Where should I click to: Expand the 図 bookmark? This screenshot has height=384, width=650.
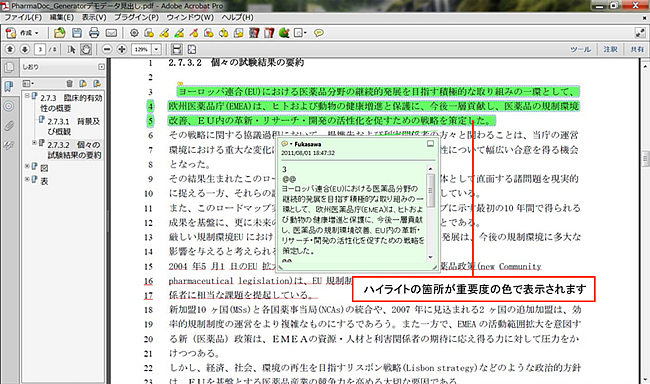tap(27, 166)
